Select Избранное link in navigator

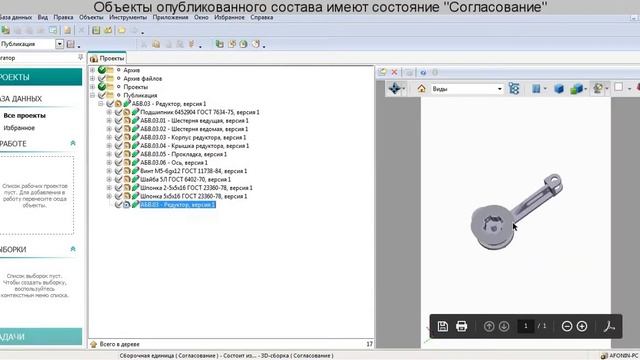click(x=19, y=128)
